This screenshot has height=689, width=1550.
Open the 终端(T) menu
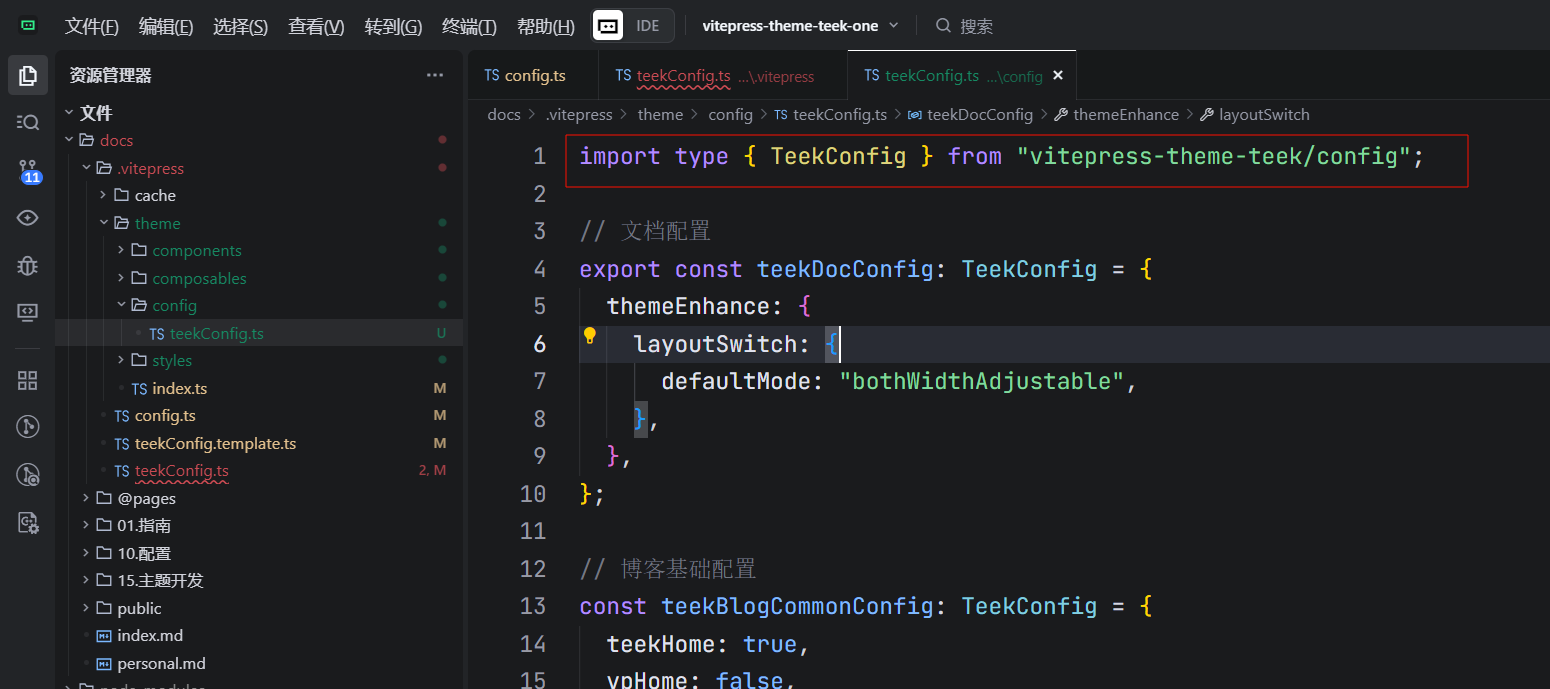tap(469, 27)
